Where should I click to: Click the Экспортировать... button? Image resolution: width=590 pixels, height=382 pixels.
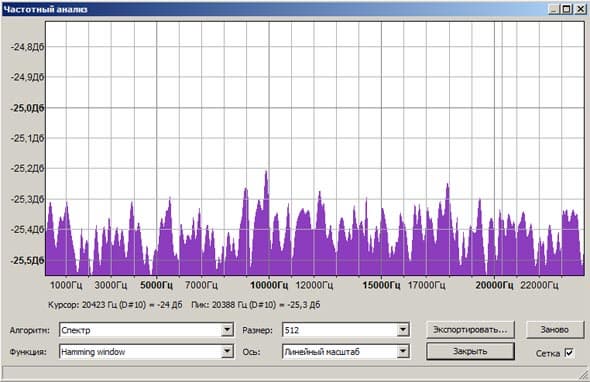coord(470,330)
